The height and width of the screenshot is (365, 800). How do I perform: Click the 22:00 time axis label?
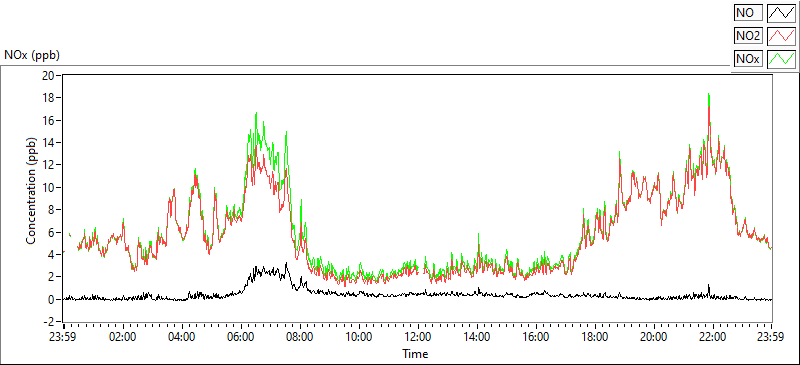click(x=713, y=336)
